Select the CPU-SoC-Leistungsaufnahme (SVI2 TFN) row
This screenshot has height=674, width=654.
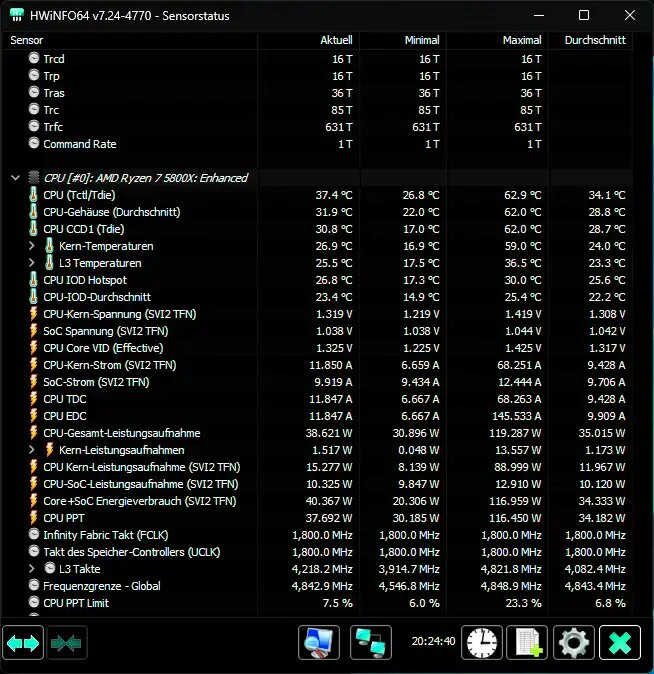pyautogui.click(x=318, y=484)
